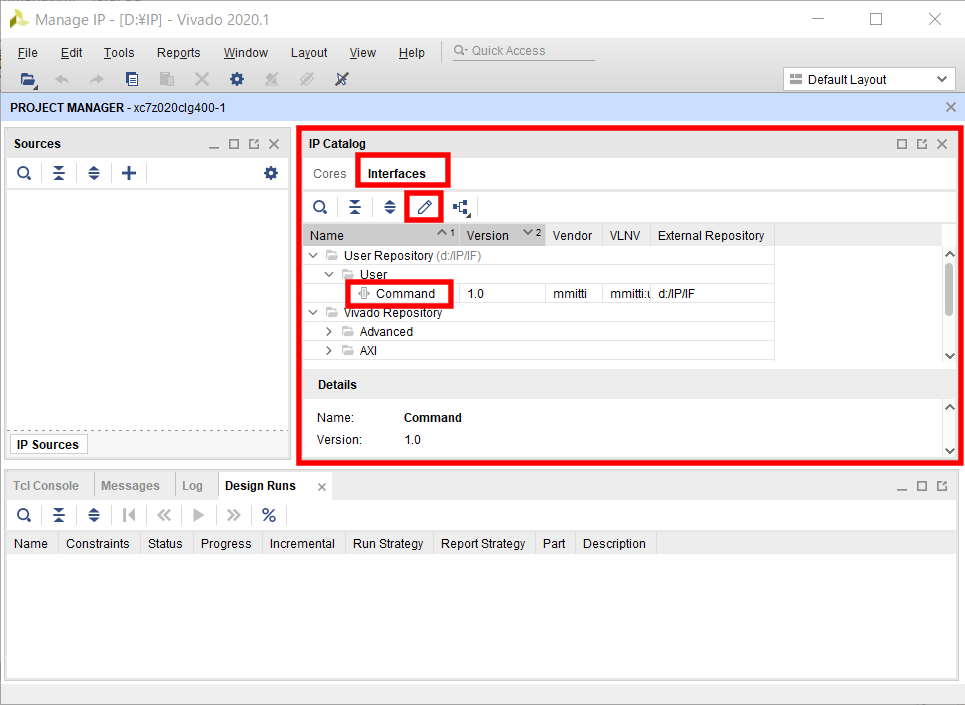Screen dimensions: 965x705
Task: Click the External Repository column header
Action: (x=711, y=236)
